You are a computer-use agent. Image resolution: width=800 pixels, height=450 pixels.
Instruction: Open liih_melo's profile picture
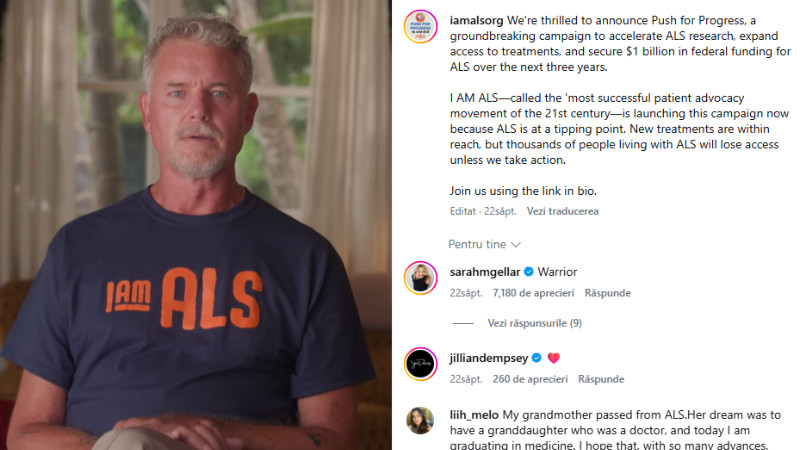point(420,420)
